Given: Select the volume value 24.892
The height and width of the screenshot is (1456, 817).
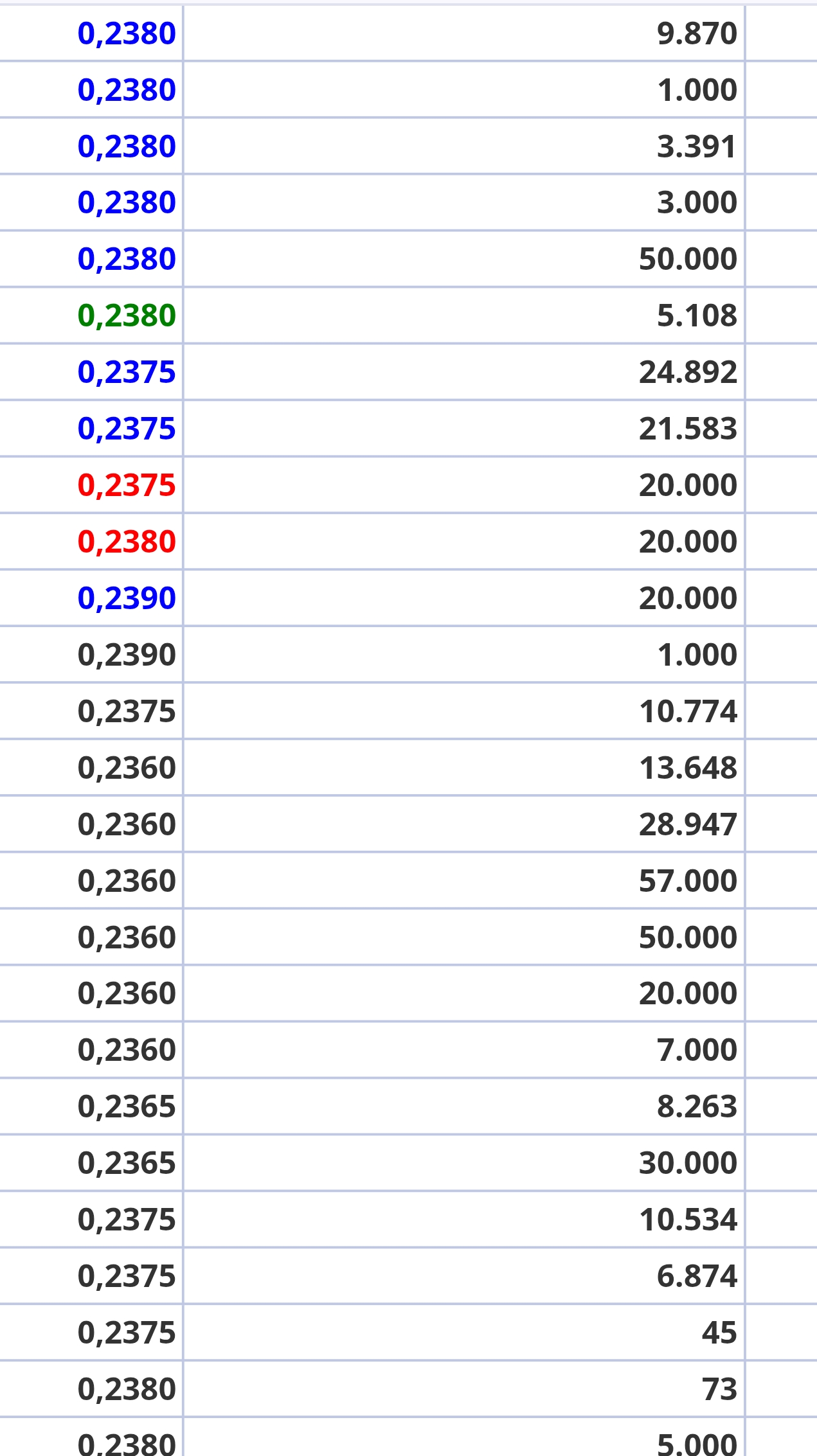Looking at the screenshot, I should click(688, 372).
